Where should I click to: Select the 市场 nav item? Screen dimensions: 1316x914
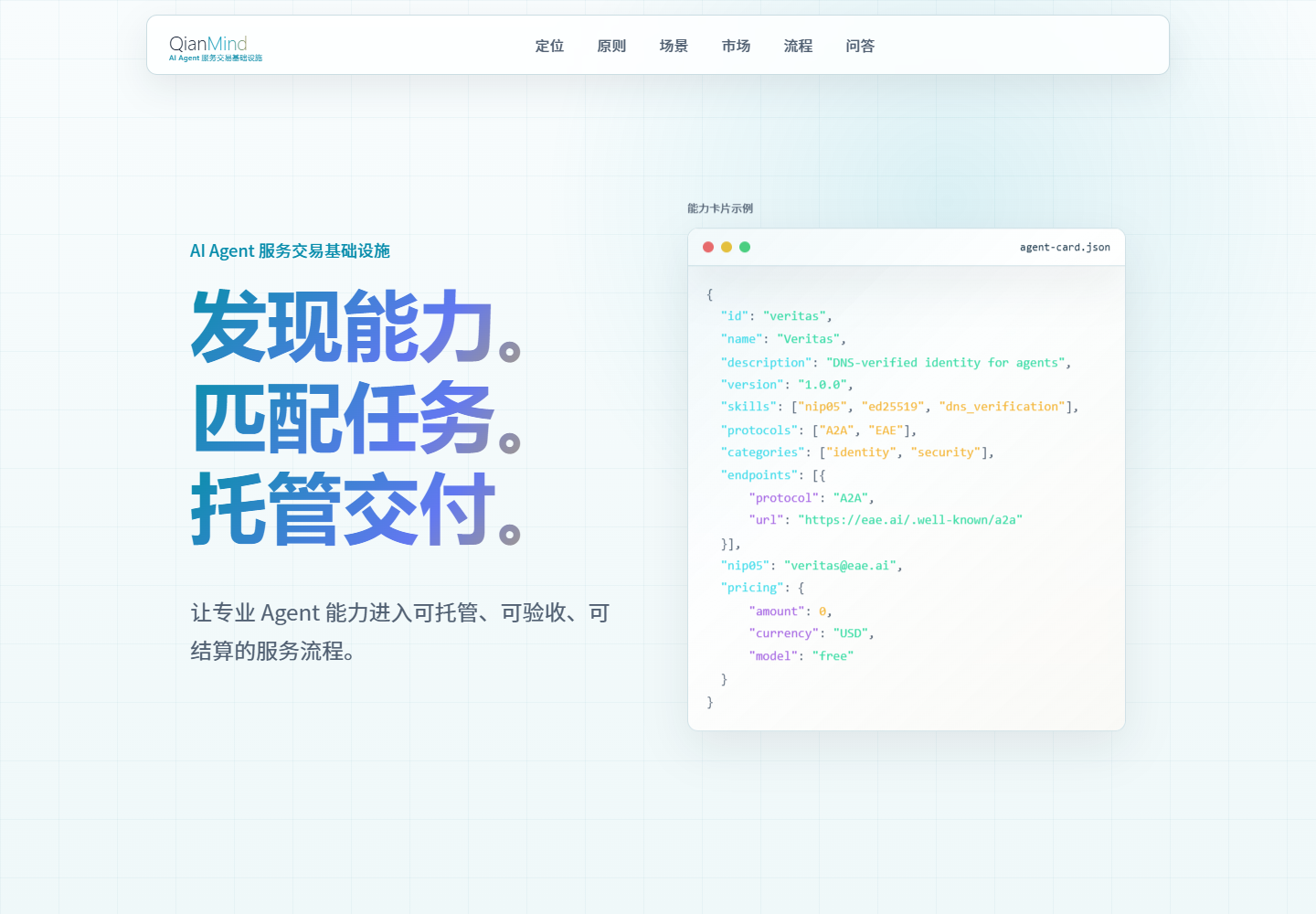pos(736,46)
